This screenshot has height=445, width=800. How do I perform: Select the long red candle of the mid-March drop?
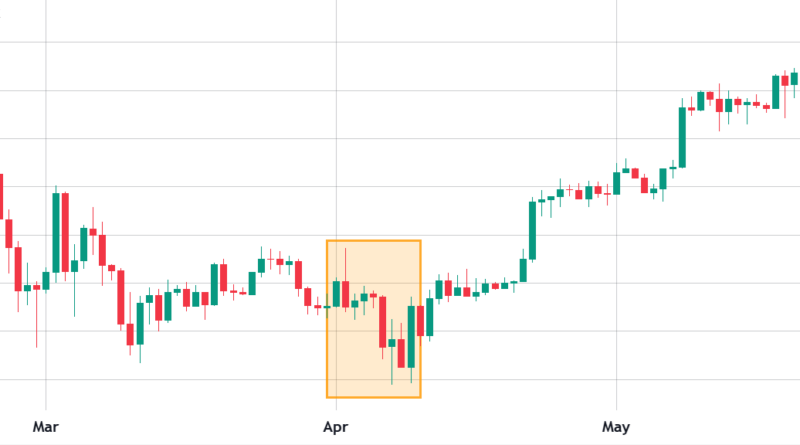pos(121,296)
